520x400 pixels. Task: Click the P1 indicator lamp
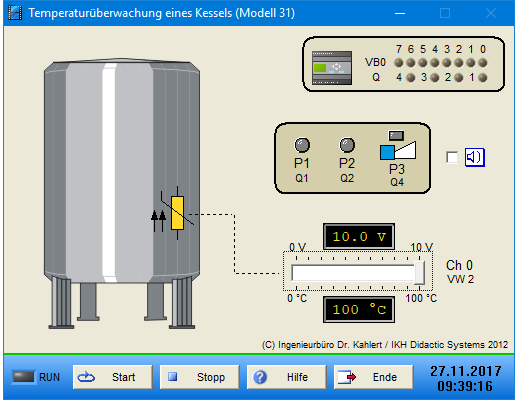tap(302, 145)
